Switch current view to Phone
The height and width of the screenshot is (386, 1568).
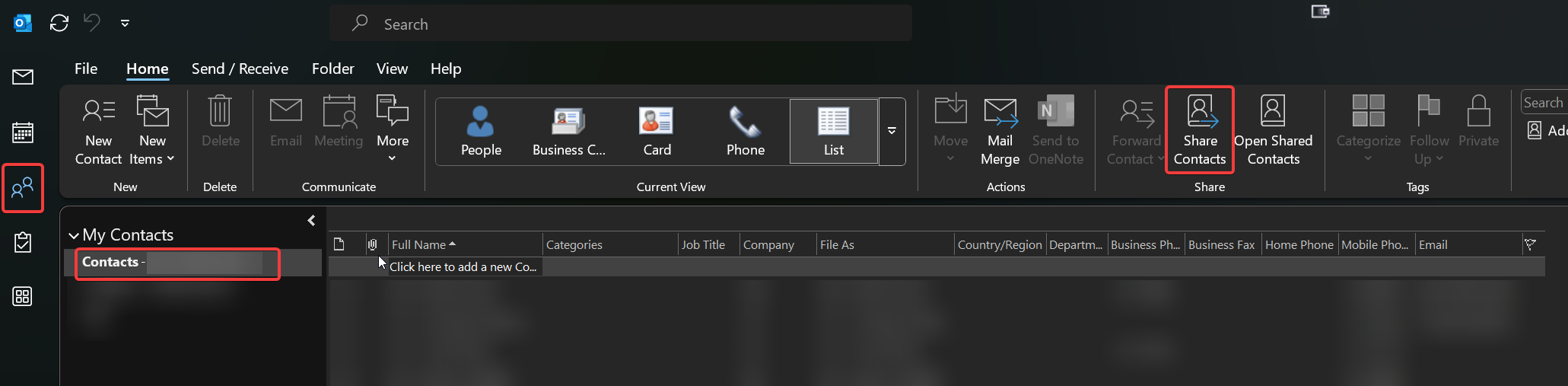coord(745,131)
